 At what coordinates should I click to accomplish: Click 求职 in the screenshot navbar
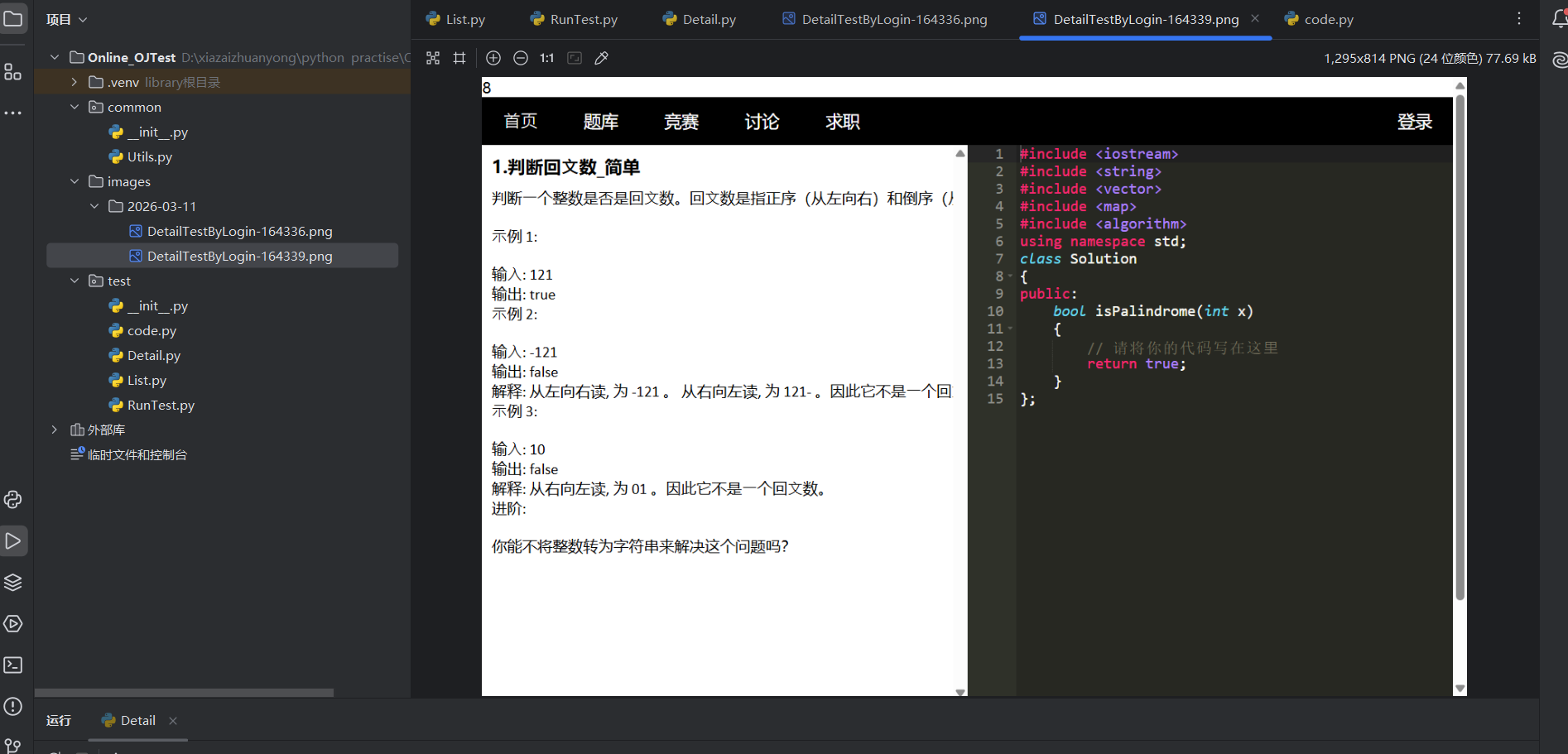(843, 122)
